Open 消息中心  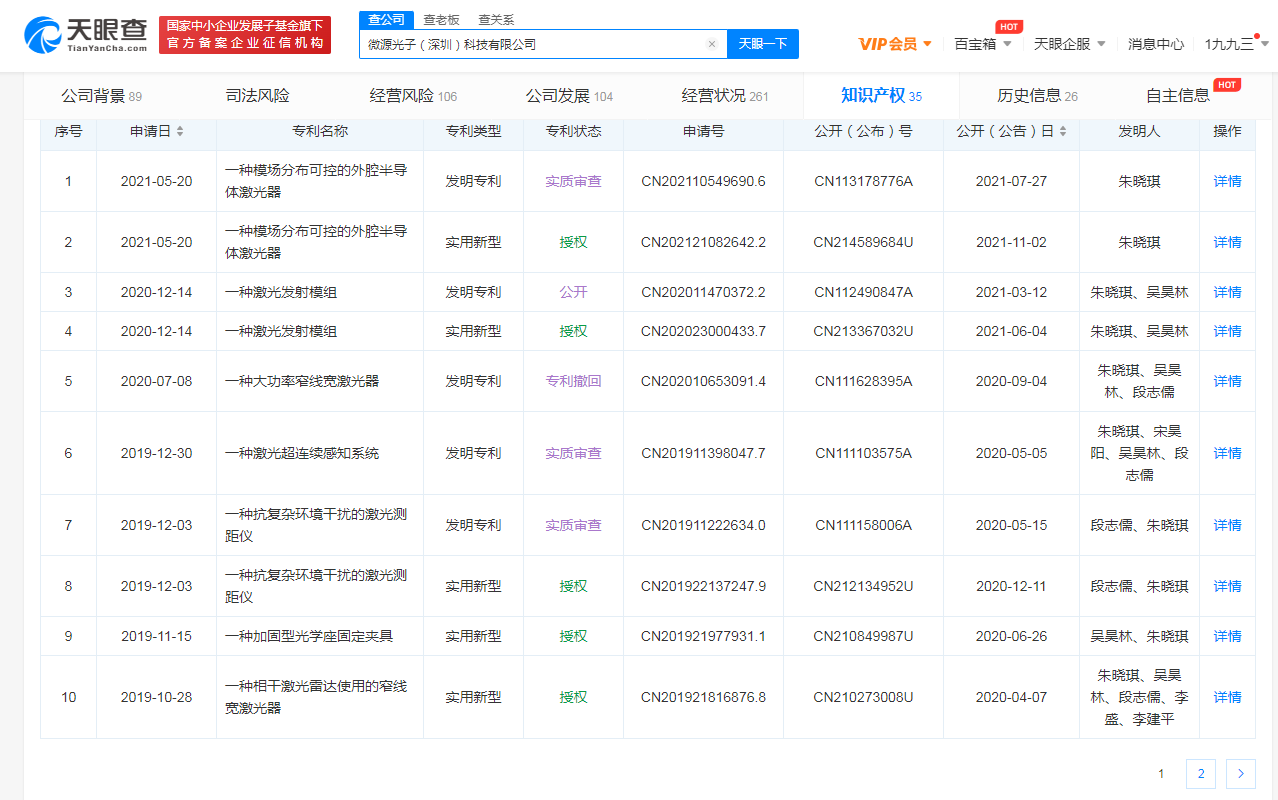tap(1156, 44)
